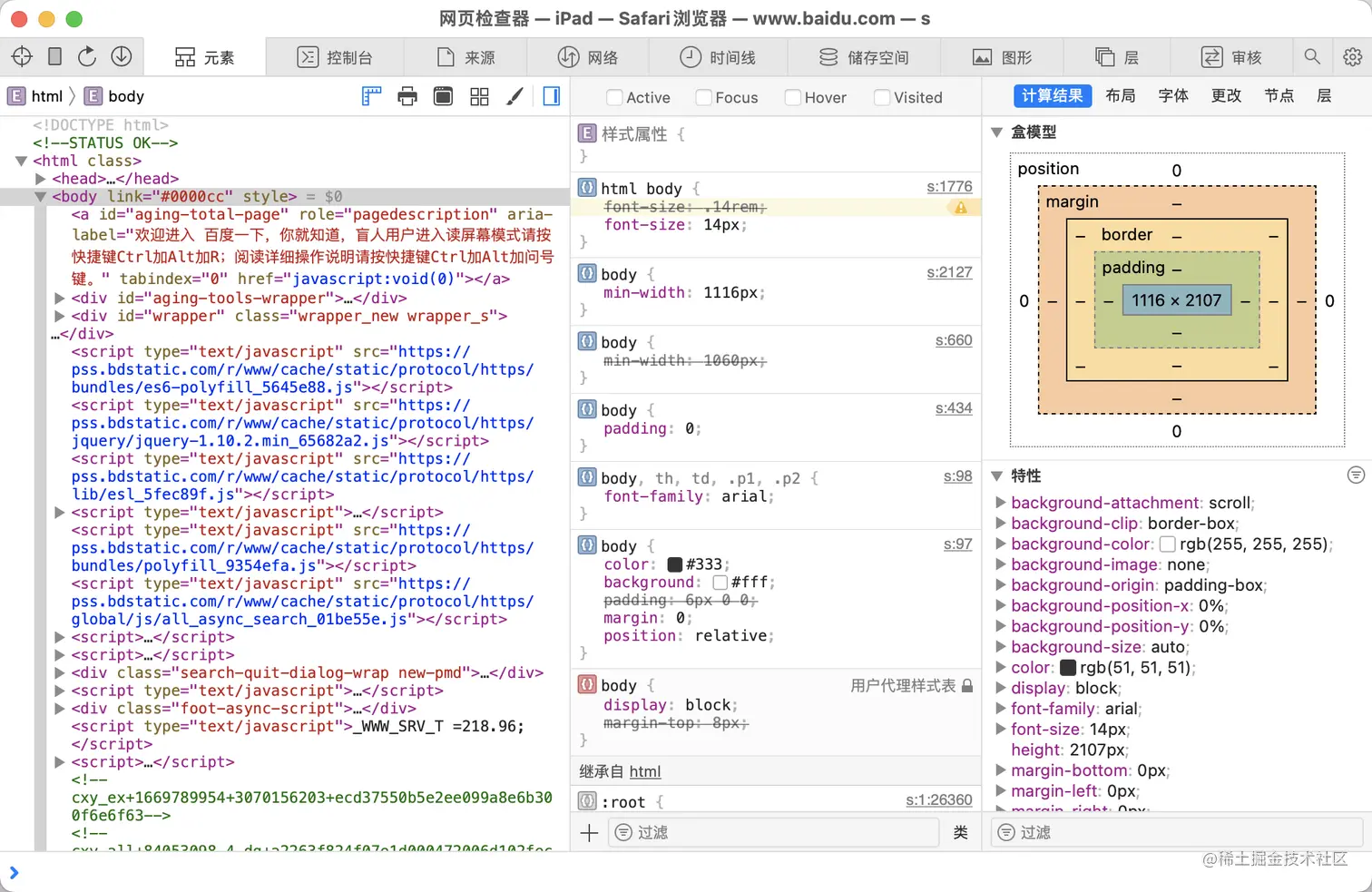Screen dimensions: 1372x892
Task: Switch to the 布局 sidebar tab
Action: pyautogui.click(x=1121, y=96)
